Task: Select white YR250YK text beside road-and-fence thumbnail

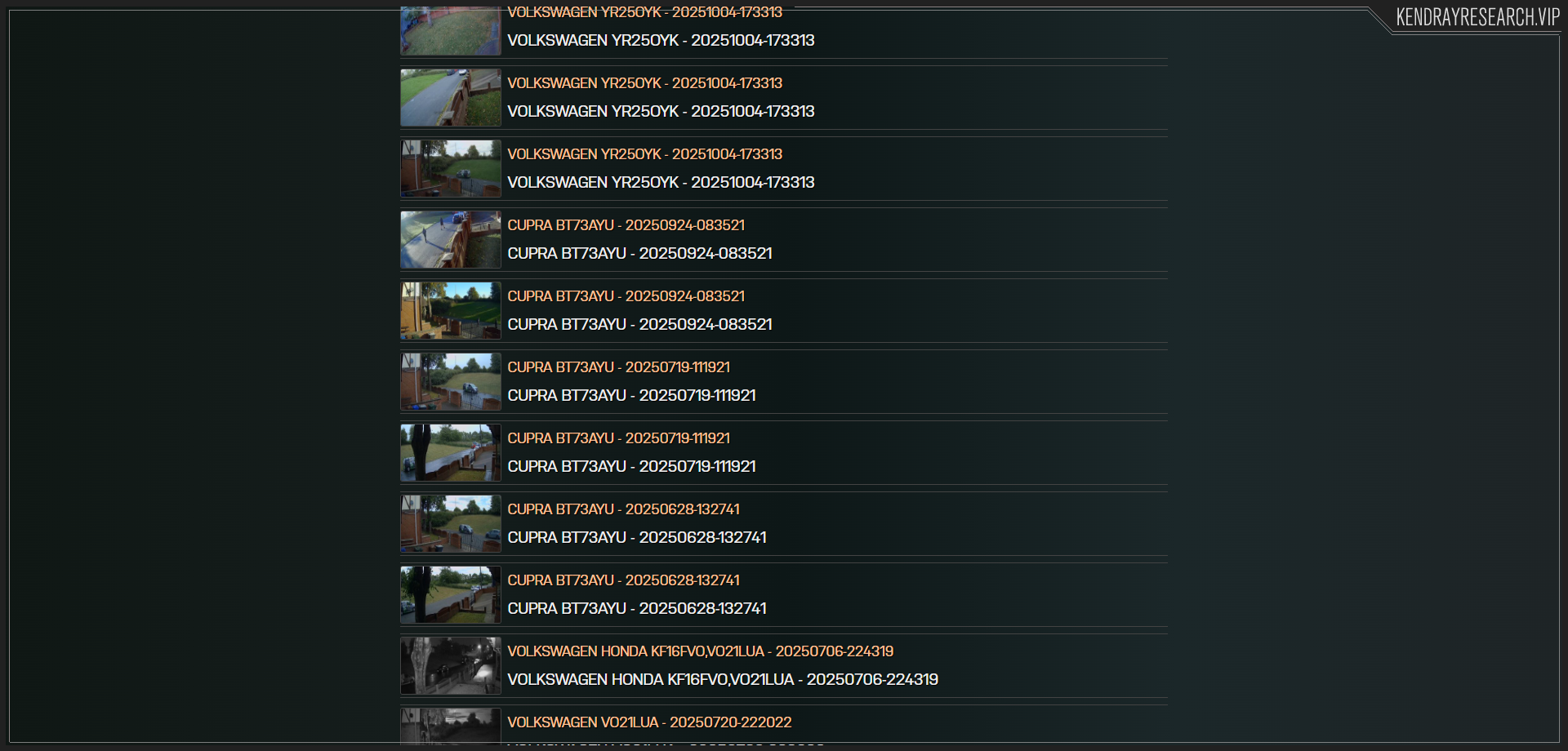Action: click(x=661, y=112)
